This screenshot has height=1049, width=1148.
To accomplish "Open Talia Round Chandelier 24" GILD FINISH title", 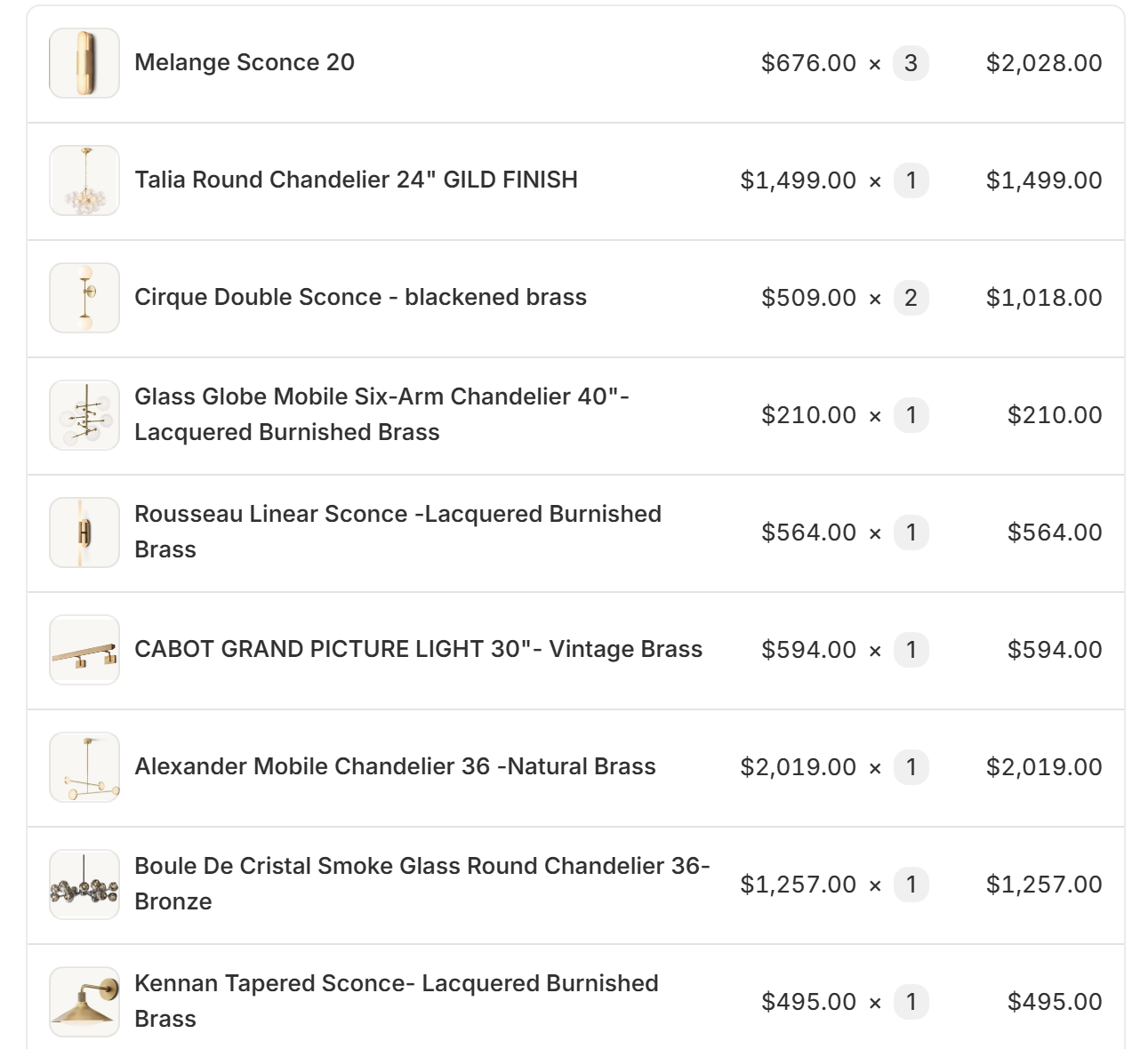I will click(356, 180).
